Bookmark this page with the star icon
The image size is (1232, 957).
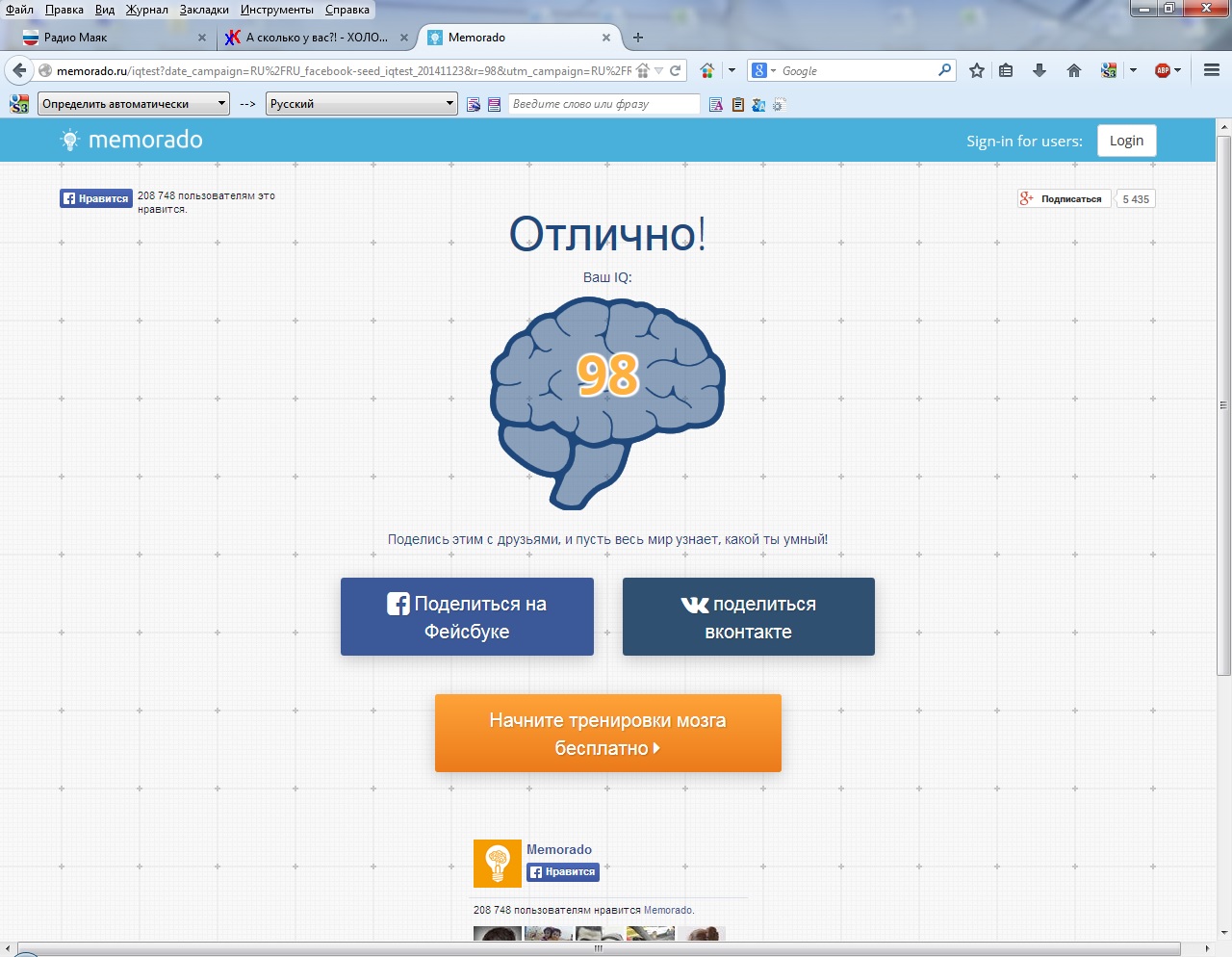pyautogui.click(x=977, y=70)
